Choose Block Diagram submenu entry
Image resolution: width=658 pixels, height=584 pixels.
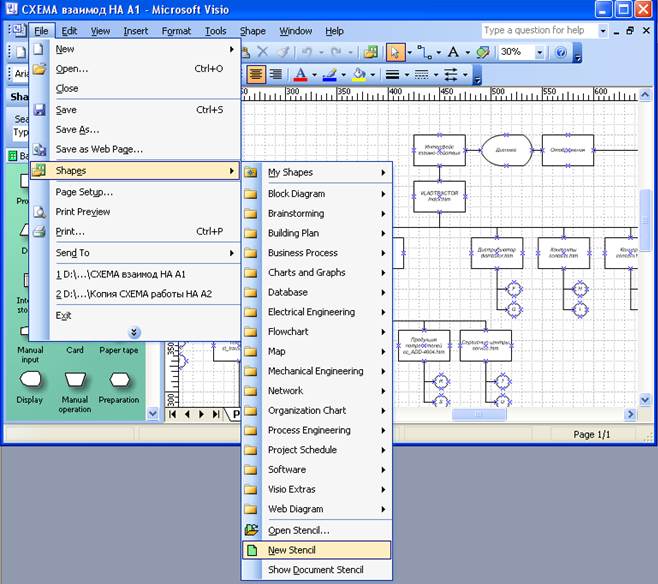click(316, 194)
